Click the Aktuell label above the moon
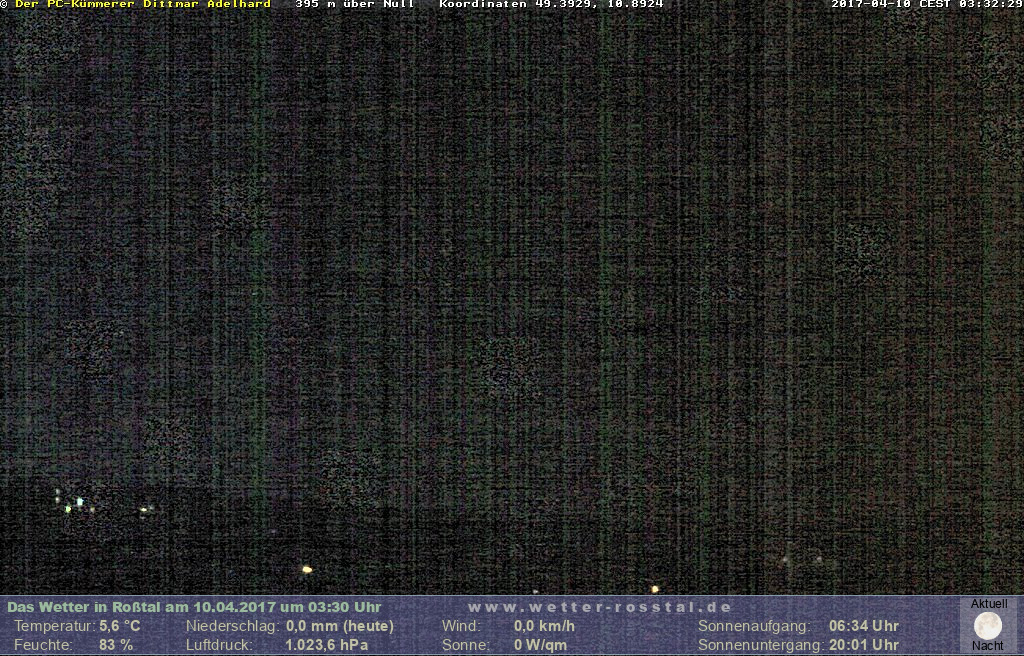 (x=988, y=604)
